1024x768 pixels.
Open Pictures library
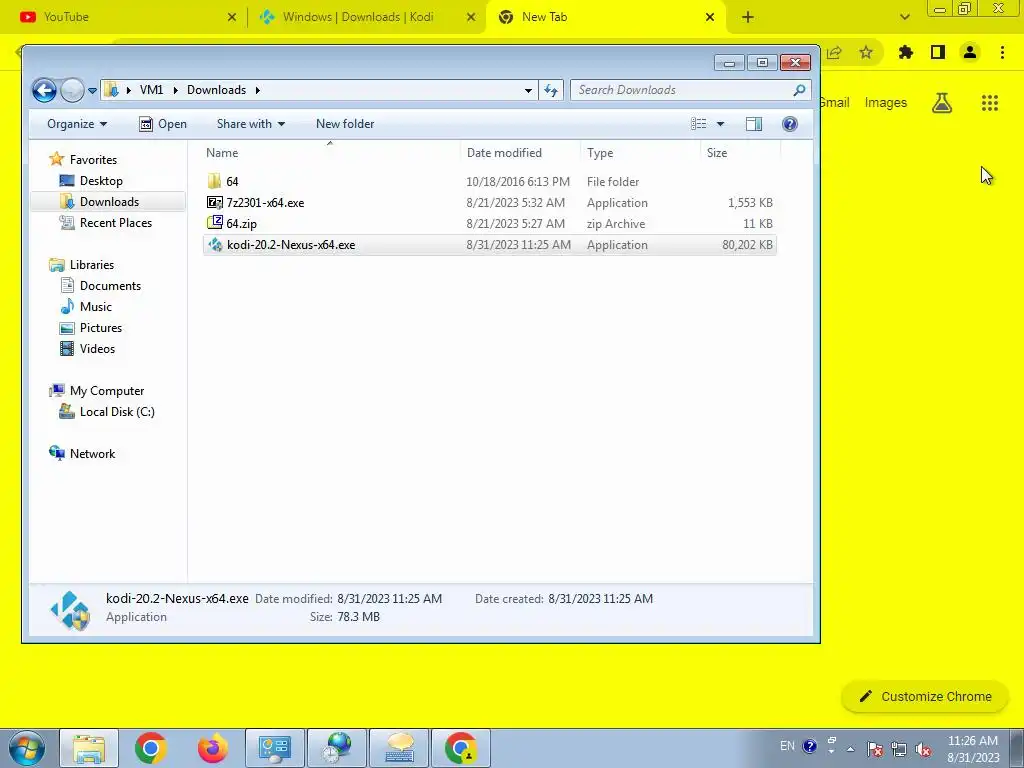[x=91, y=328]
